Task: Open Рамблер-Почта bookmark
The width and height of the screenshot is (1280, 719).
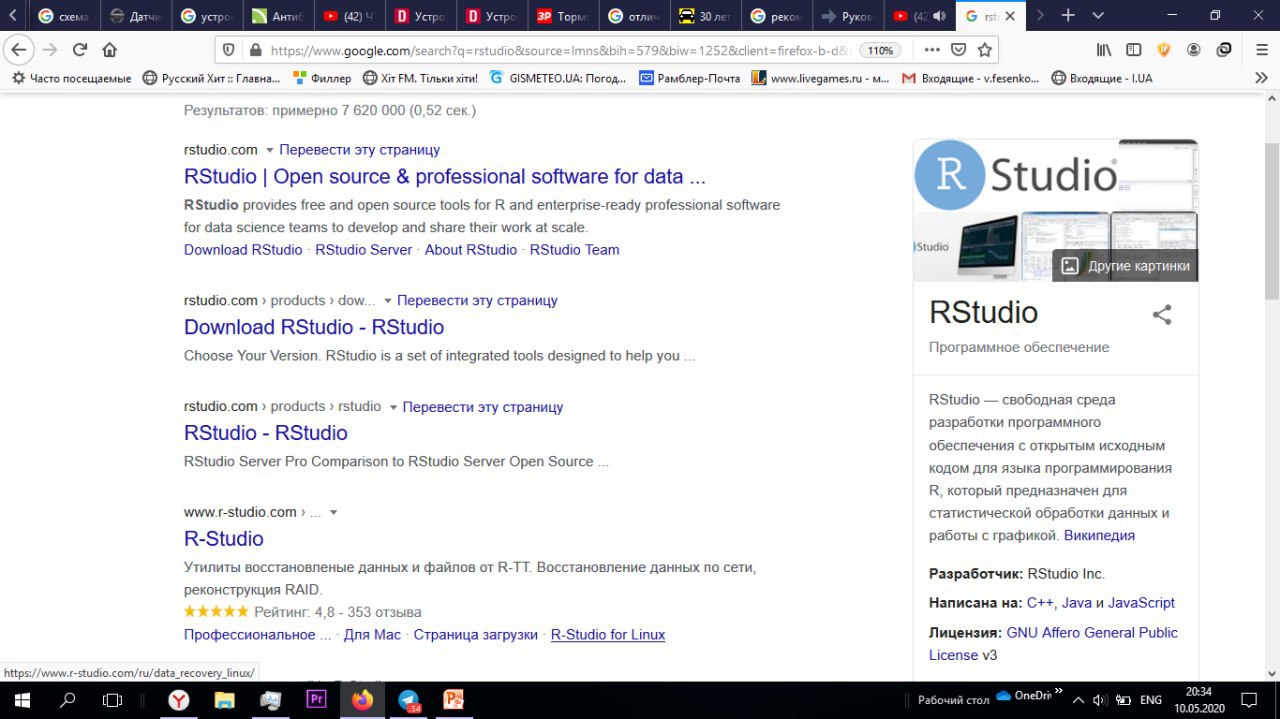Action: (x=689, y=78)
